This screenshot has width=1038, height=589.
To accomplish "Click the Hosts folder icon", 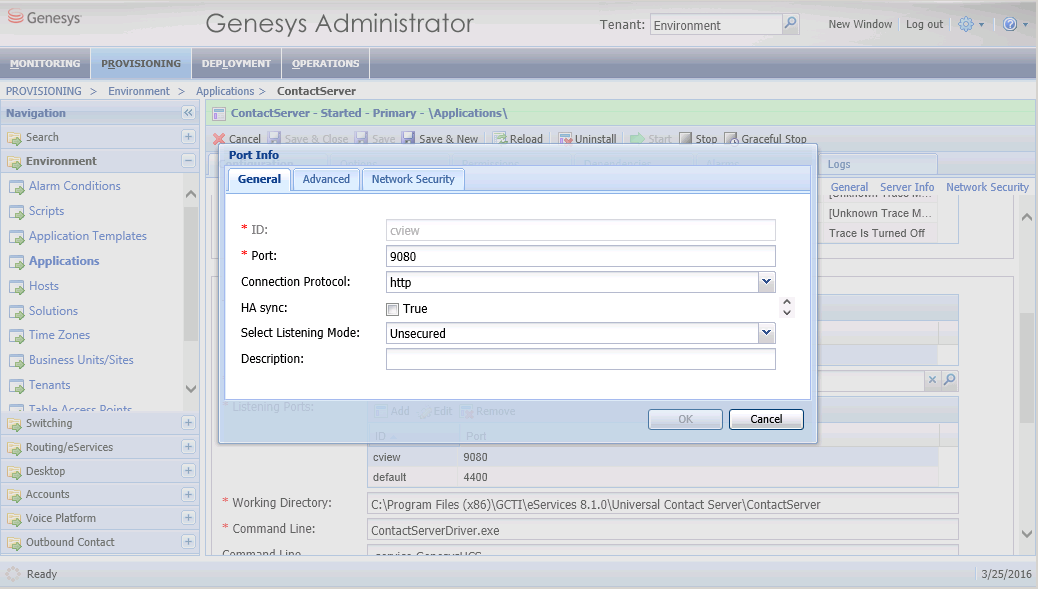I will click(x=17, y=287).
